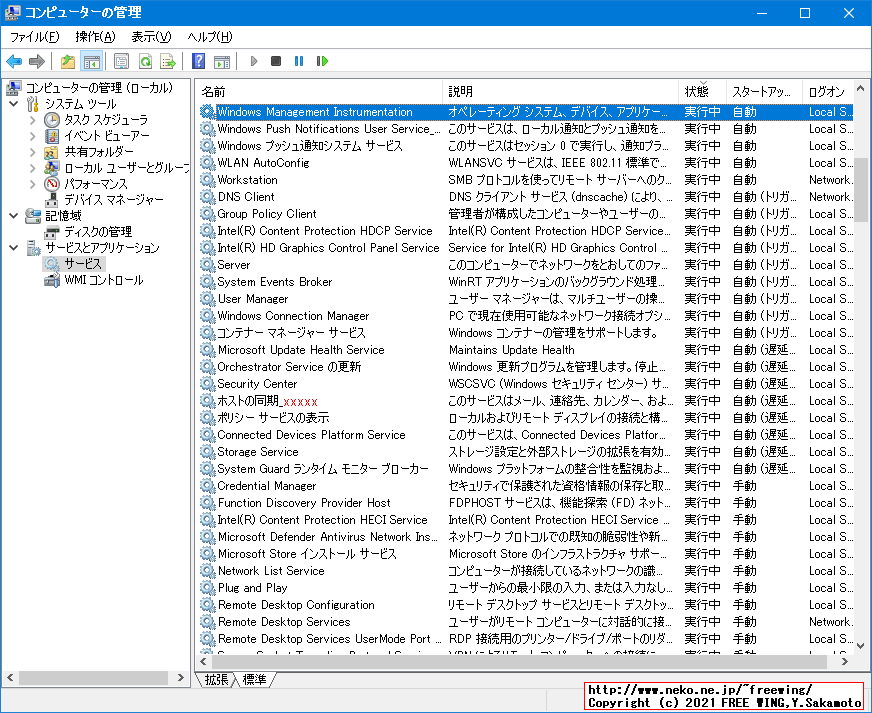Screen dimensions: 872x713
Task: Pause the selected service
Action: pos(299,61)
